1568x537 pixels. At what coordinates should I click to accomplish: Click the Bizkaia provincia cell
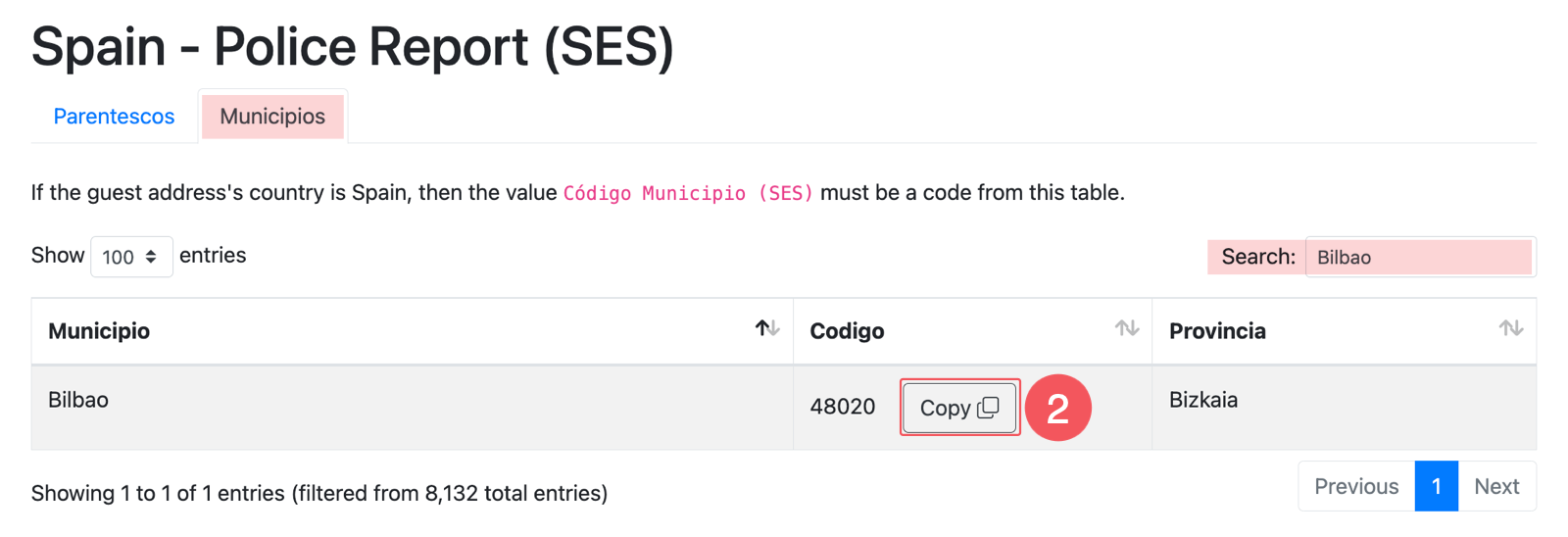click(1202, 400)
